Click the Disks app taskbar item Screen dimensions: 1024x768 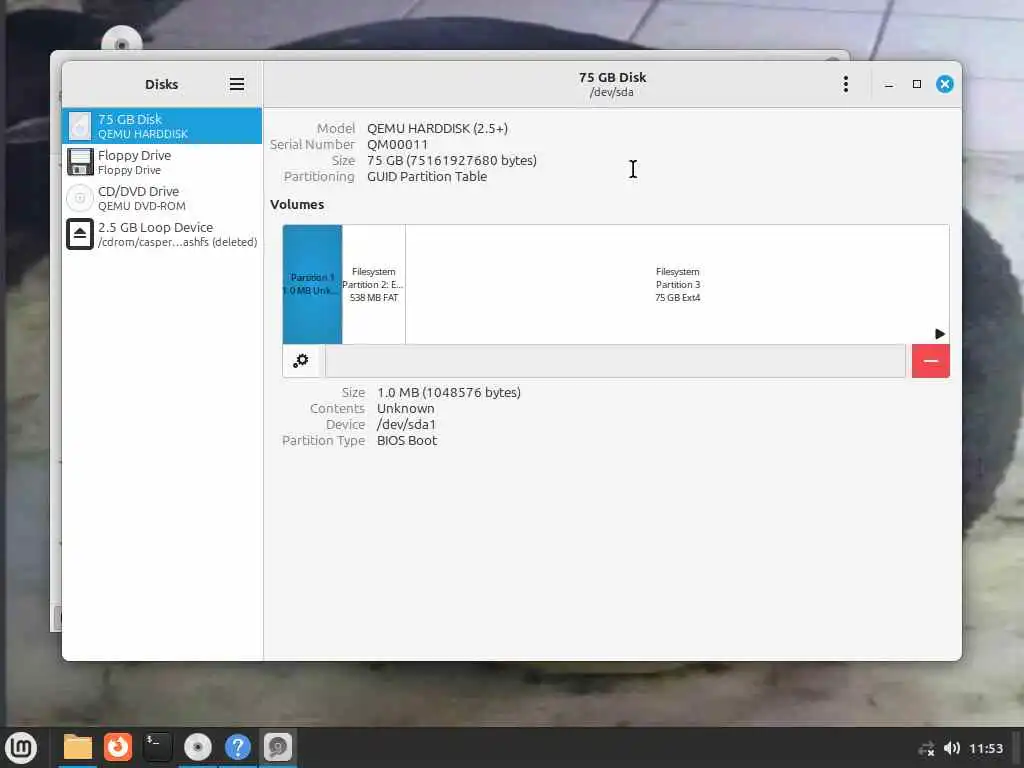coord(278,747)
